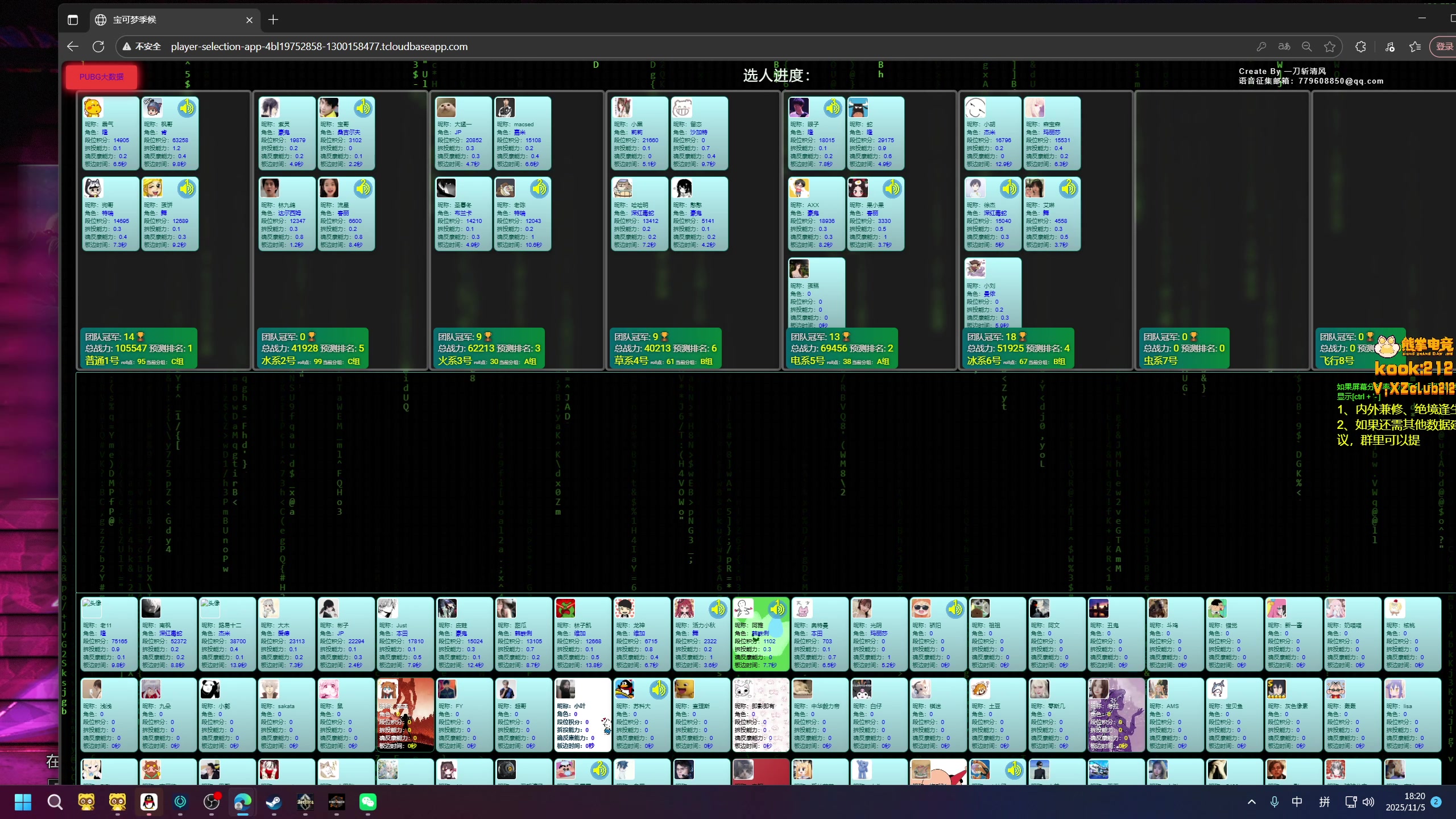This screenshot has width=1456, height=819.
Task: Click the speaker icon on 活力小秋's card
Action: 718,609
